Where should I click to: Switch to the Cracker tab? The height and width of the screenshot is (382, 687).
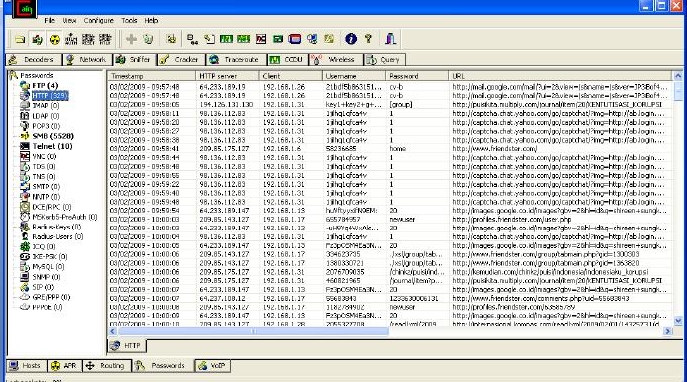pyautogui.click(x=180, y=60)
